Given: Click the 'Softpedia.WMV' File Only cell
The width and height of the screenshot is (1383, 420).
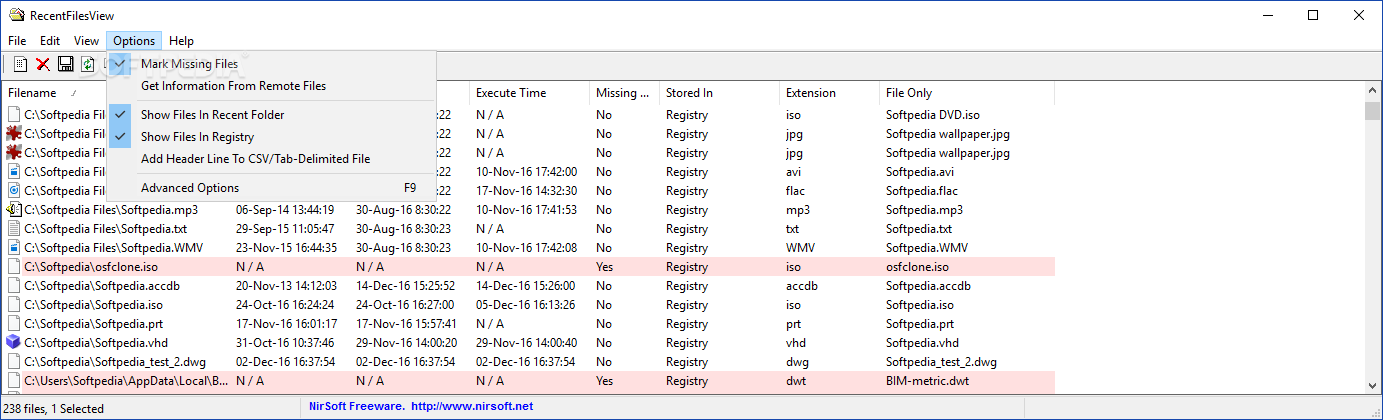Looking at the screenshot, I should point(926,248).
